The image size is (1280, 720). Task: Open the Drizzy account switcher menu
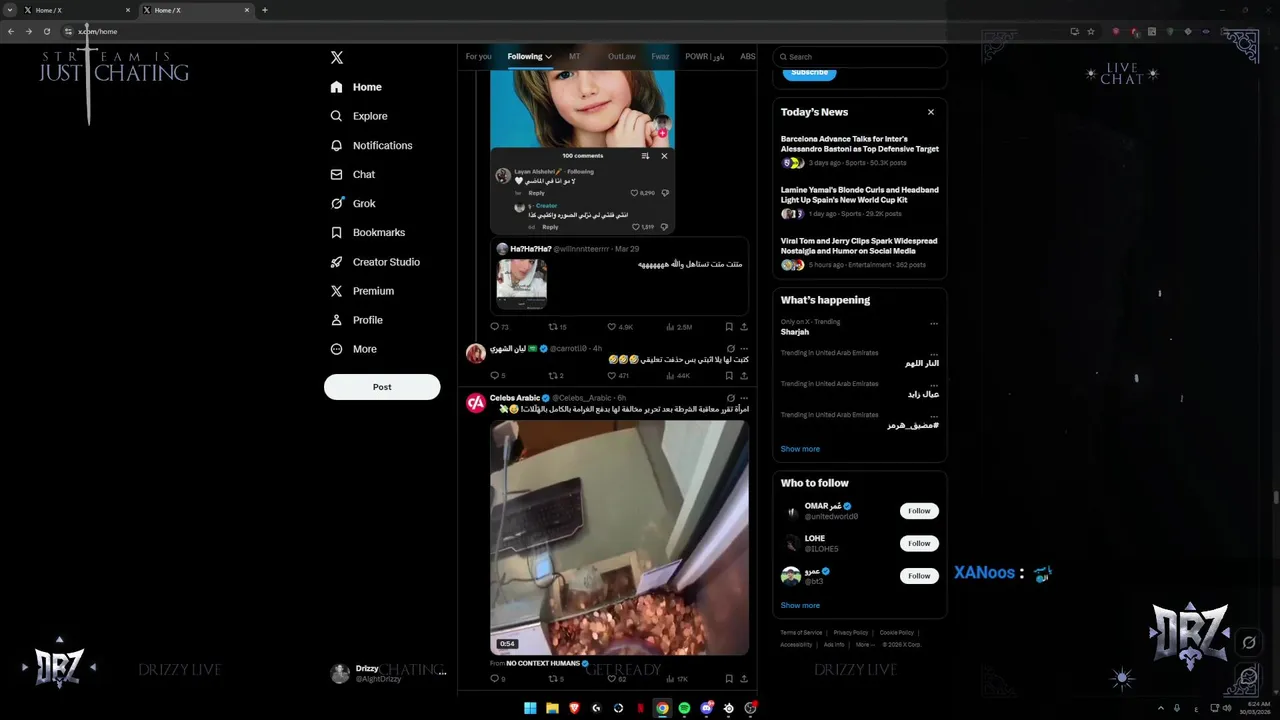[389, 673]
